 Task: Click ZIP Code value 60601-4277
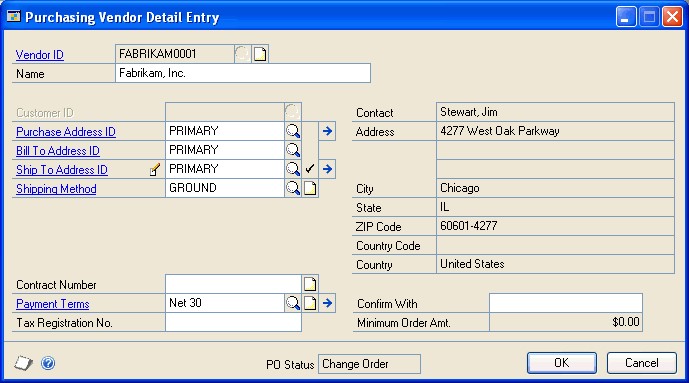click(x=555, y=226)
